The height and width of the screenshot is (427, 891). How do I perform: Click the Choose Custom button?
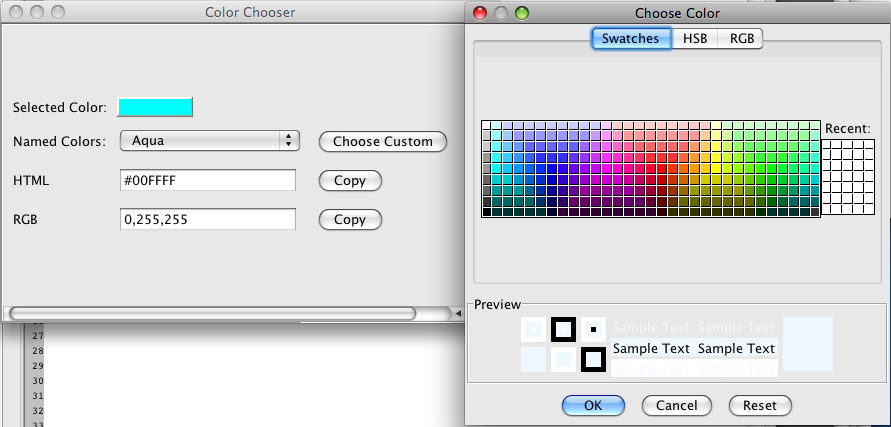[383, 142]
